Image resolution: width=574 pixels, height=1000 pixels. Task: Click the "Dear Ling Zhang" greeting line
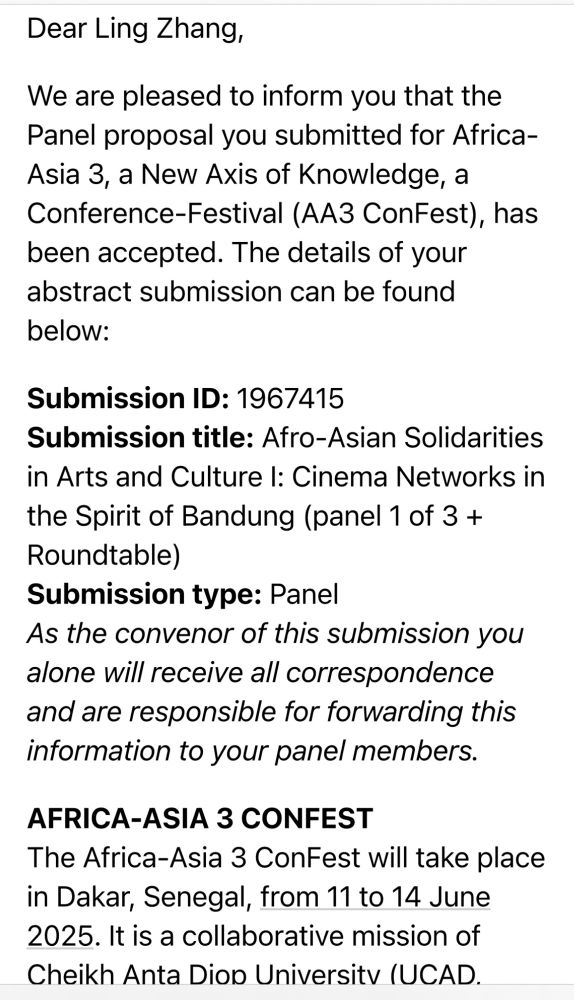[135, 30]
